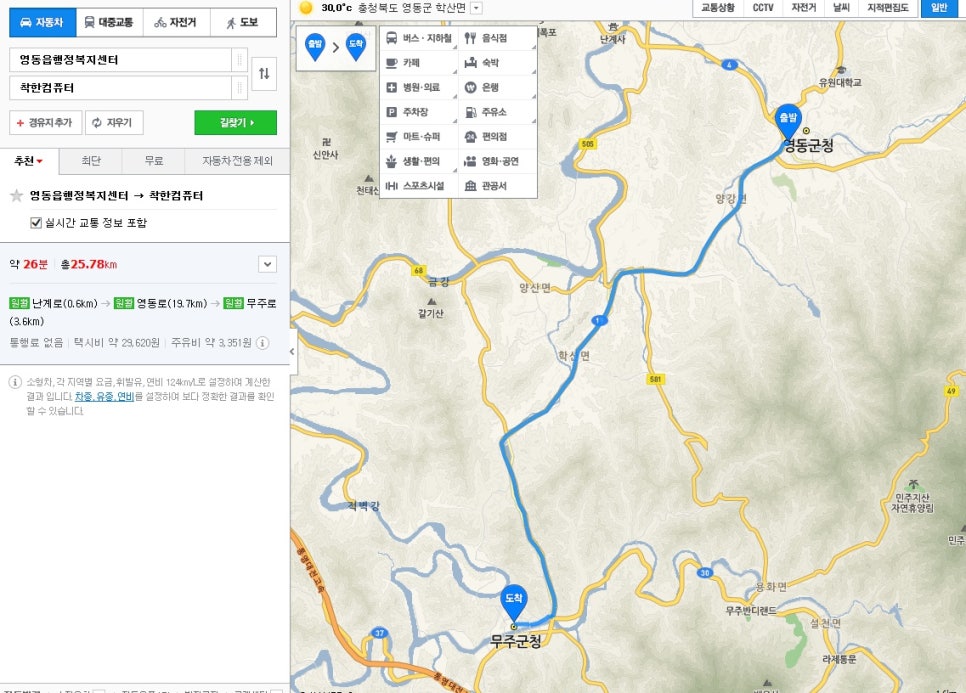This screenshot has width=966, height=693.
Task: Open location dropdown next to 학산면
Action: coord(476,8)
